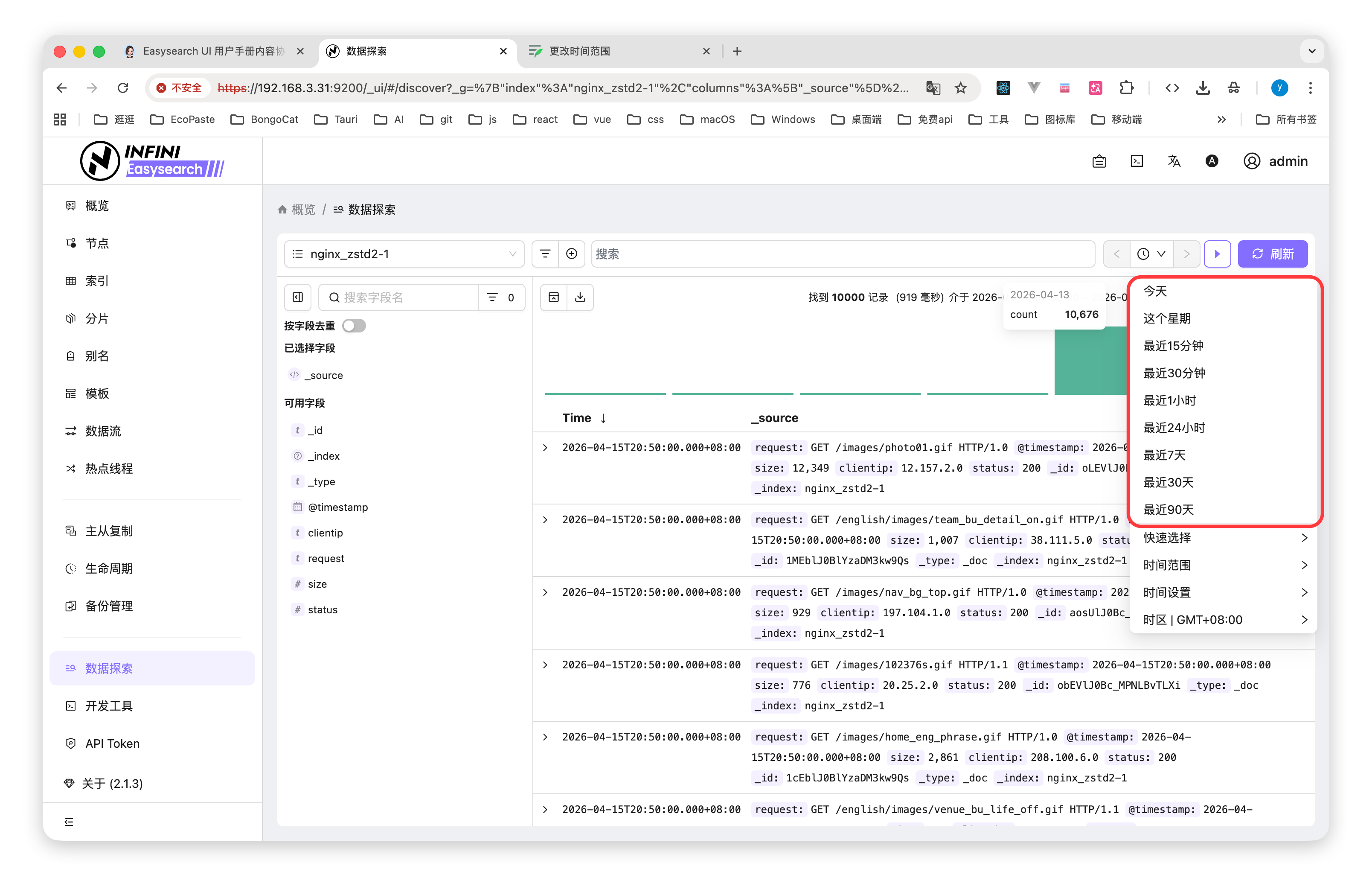This screenshot has height=892, width=1372.
Task: Open the nginx_zstd2-1 index dropdown
Action: 404,254
